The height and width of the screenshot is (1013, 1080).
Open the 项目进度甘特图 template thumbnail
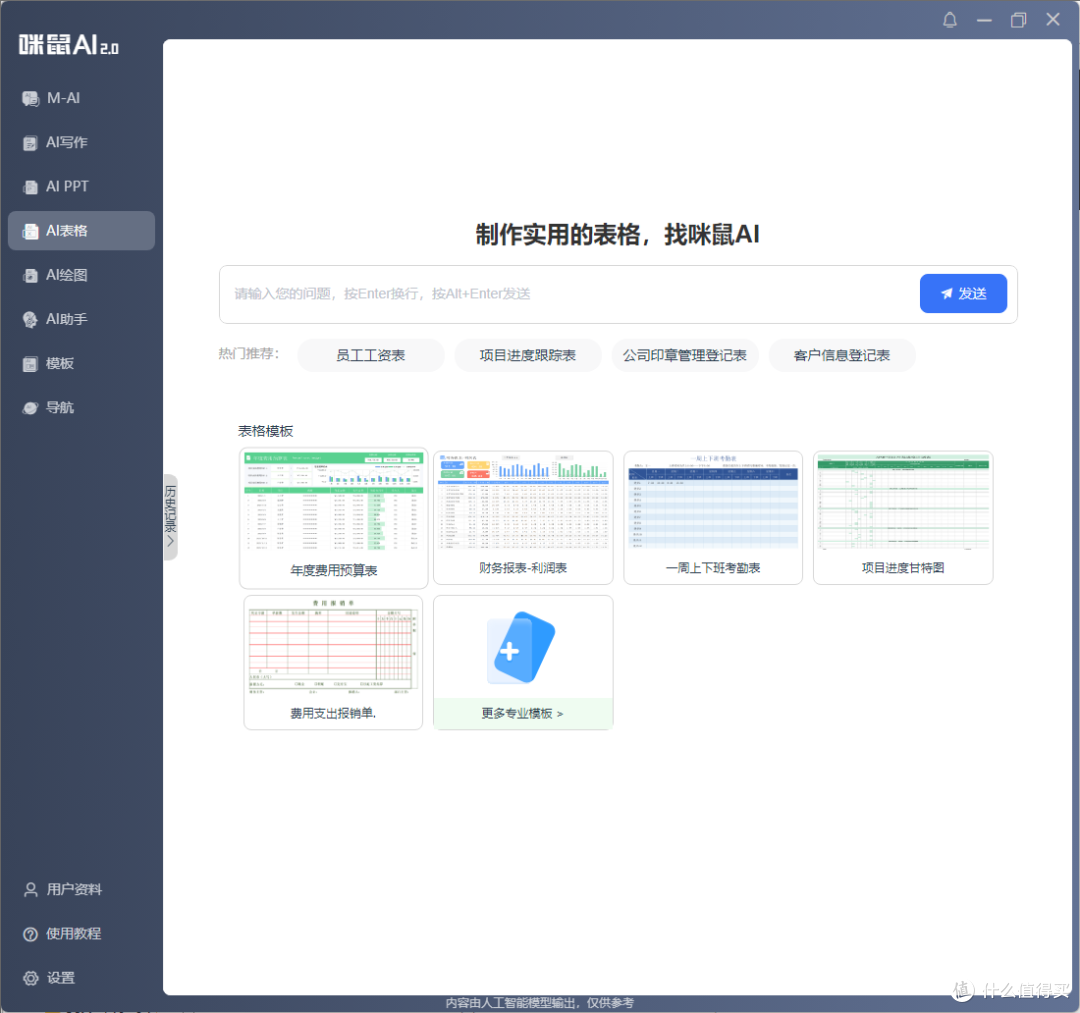coord(903,518)
